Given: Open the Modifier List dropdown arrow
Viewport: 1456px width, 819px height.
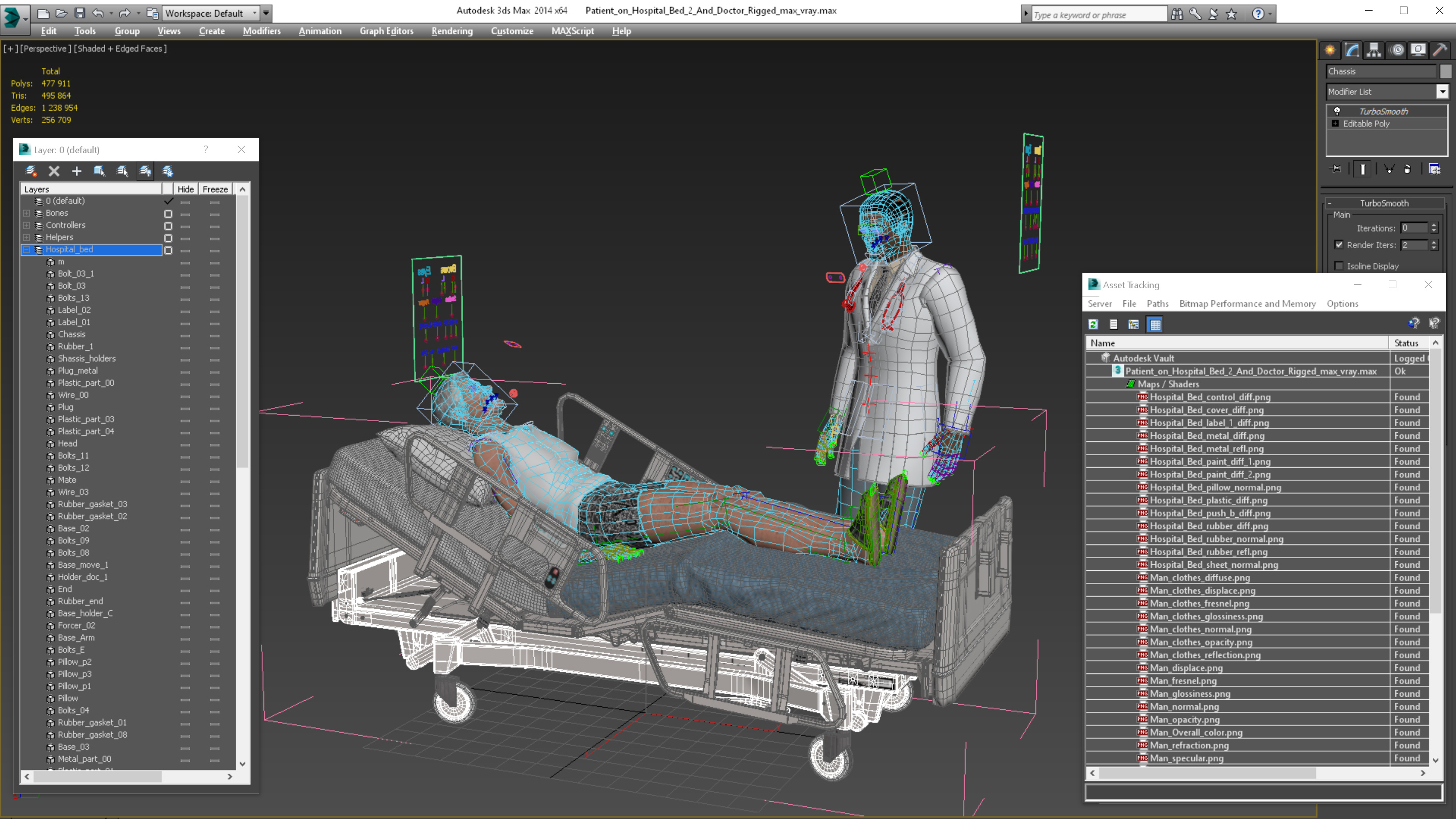Looking at the screenshot, I should [x=1442, y=92].
